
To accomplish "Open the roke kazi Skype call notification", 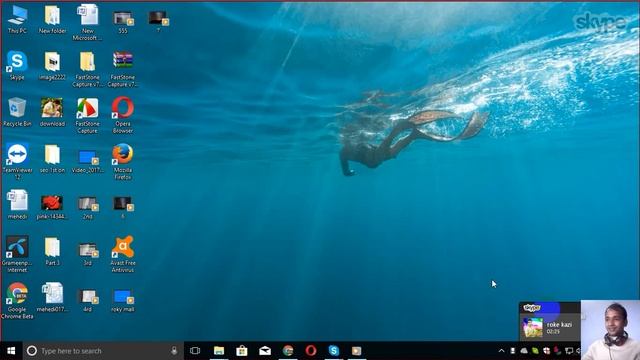I will tap(549, 322).
